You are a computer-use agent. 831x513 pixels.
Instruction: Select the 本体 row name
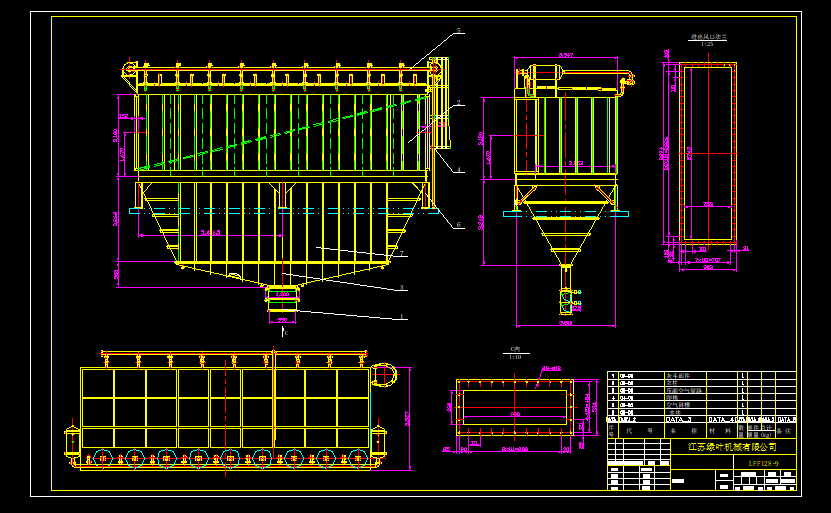point(675,412)
